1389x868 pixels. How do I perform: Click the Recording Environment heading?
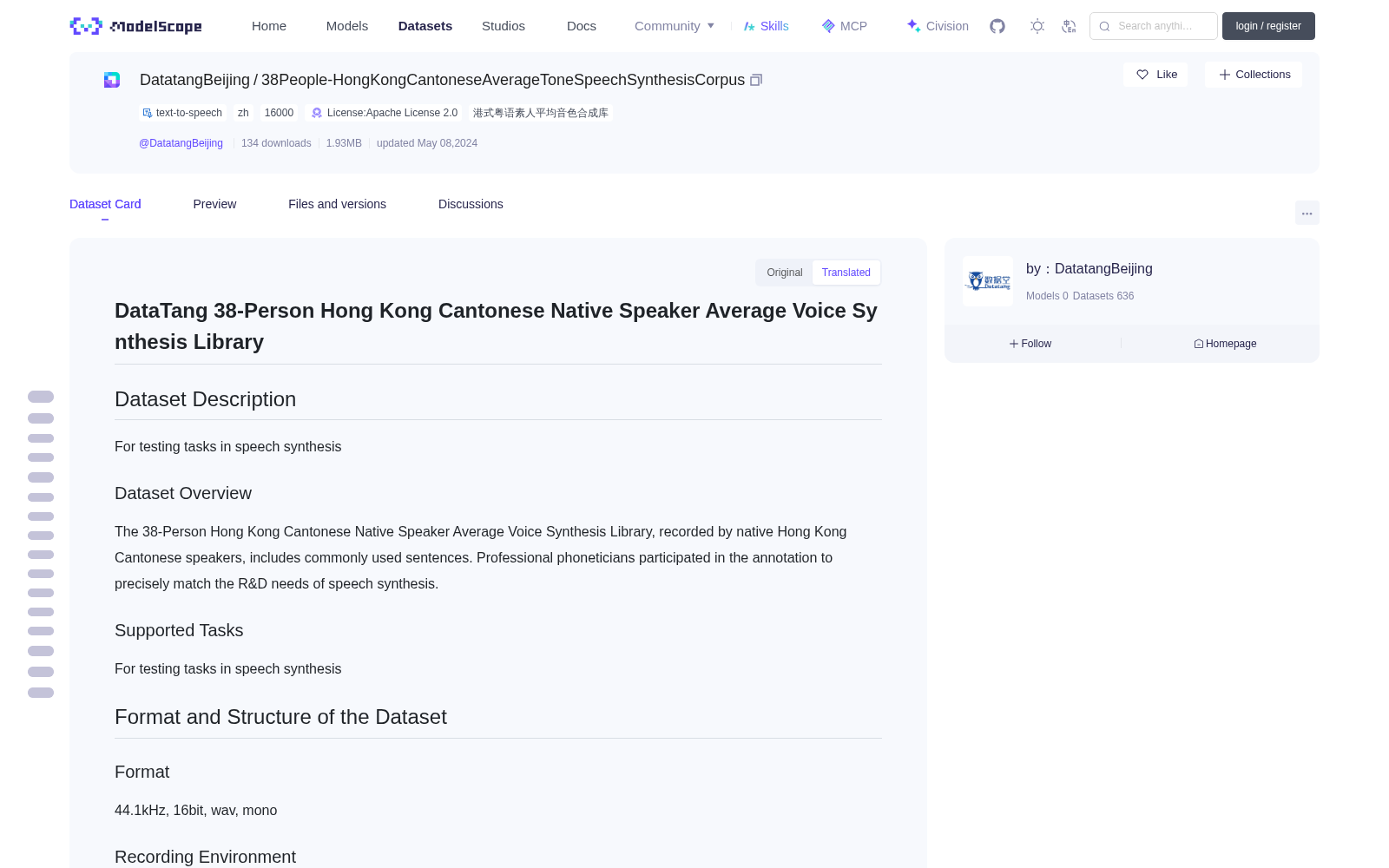pos(205,857)
